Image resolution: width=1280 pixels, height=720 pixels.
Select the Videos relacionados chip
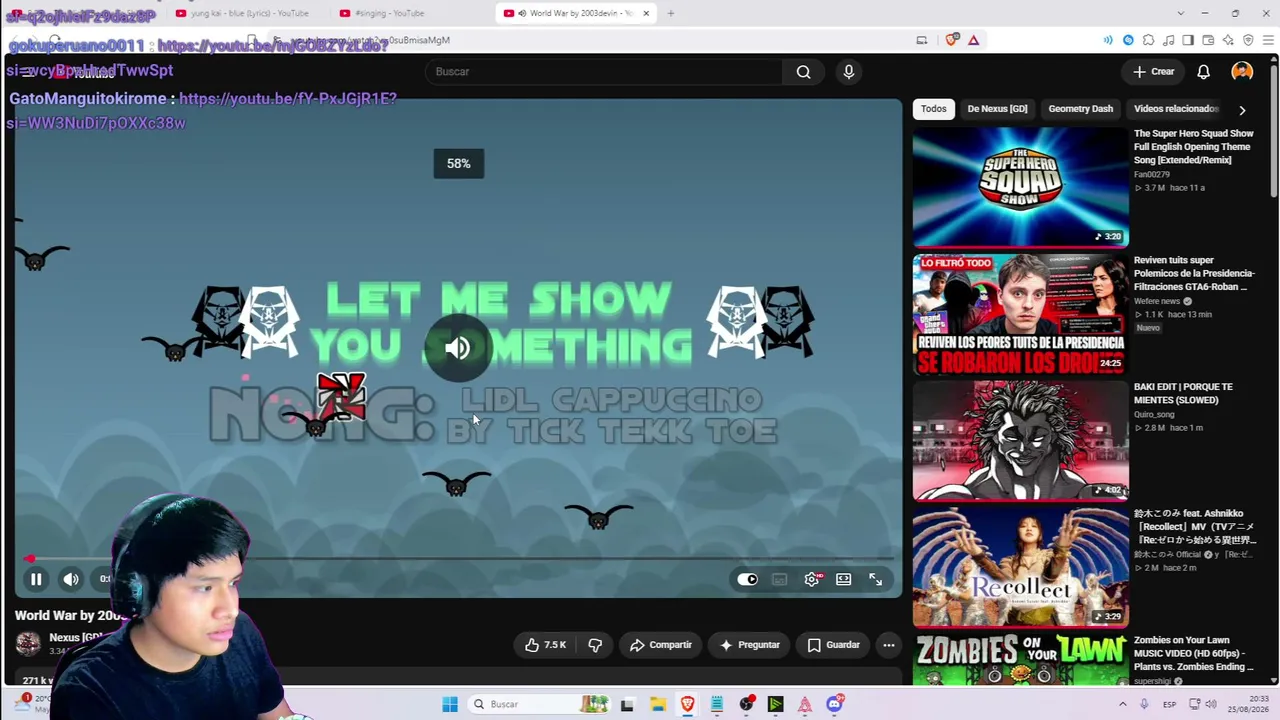tap(1176, 109)
